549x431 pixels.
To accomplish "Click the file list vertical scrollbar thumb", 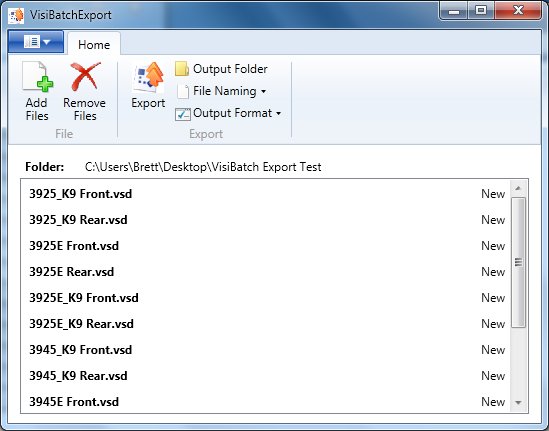I will [518, 263].
